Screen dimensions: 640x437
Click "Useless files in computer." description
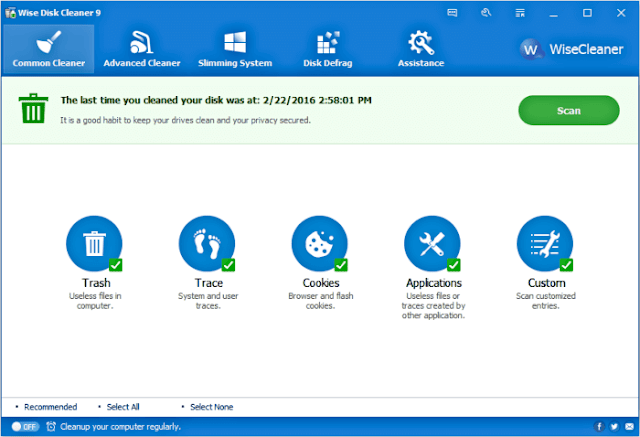click(95, 301)
